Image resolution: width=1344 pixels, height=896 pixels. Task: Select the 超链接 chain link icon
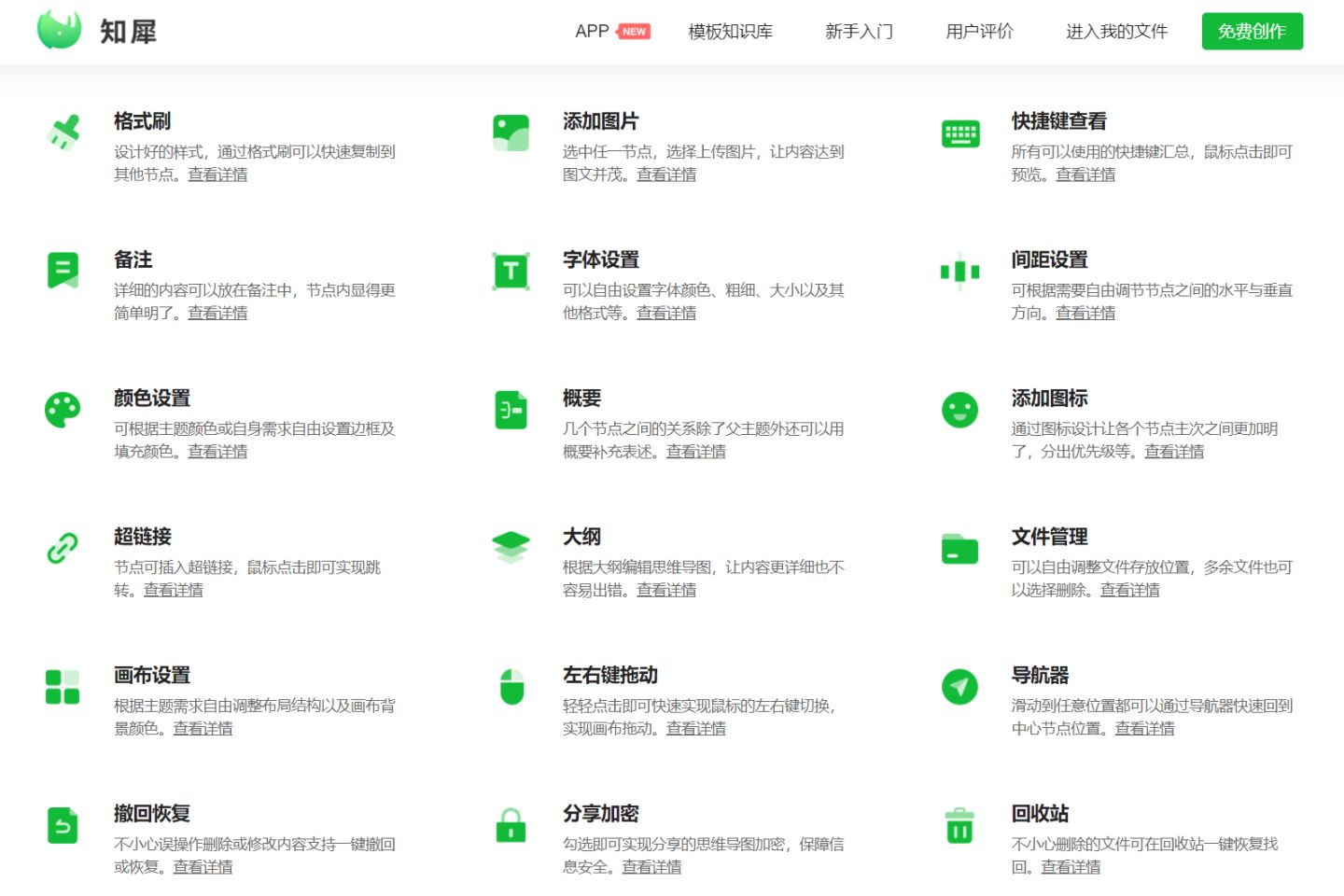coord(63,548)
